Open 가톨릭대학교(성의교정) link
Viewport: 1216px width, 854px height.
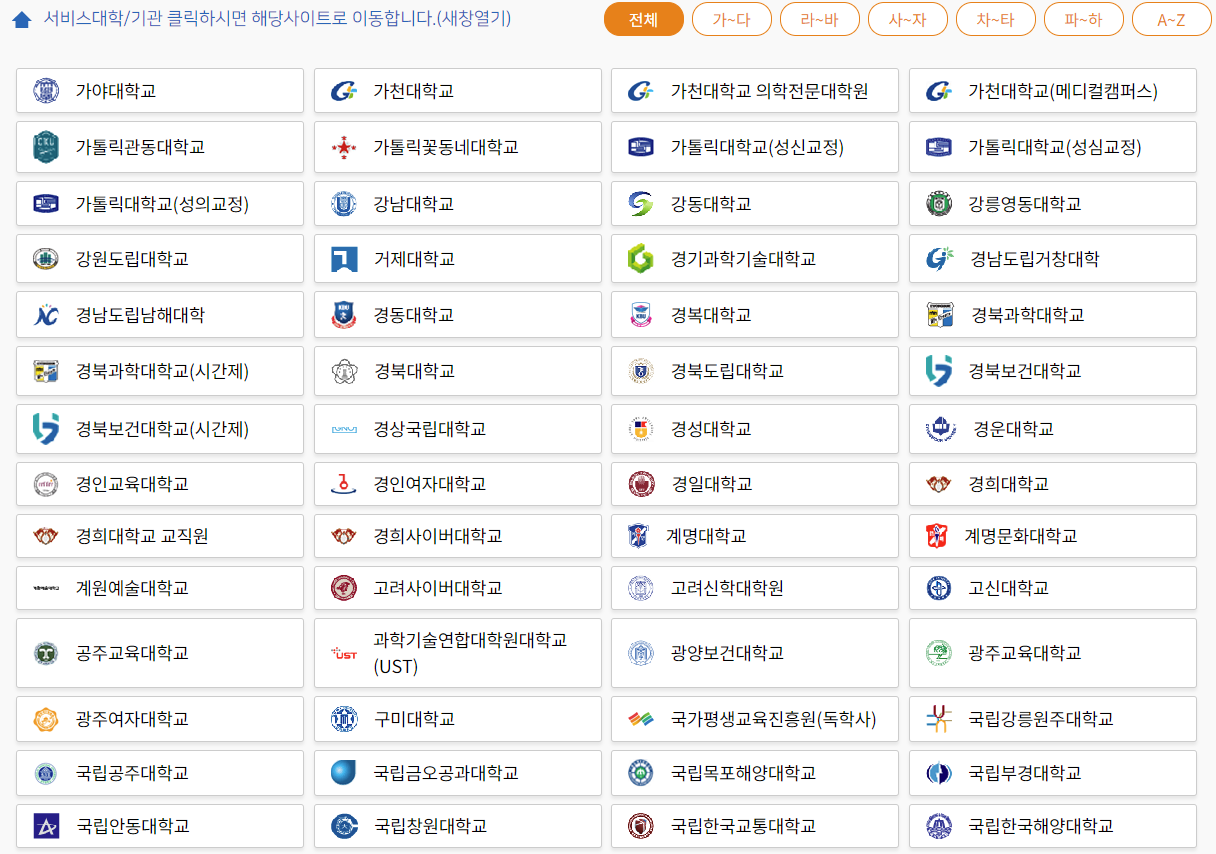click(160, 204)
